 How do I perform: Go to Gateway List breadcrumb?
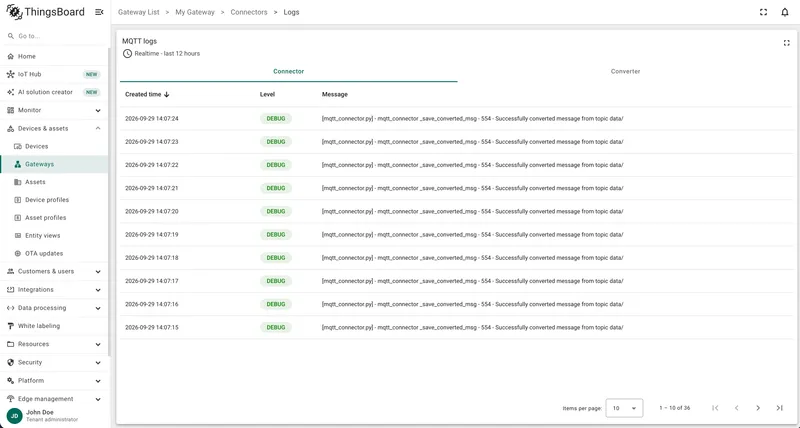pos(139,12)
